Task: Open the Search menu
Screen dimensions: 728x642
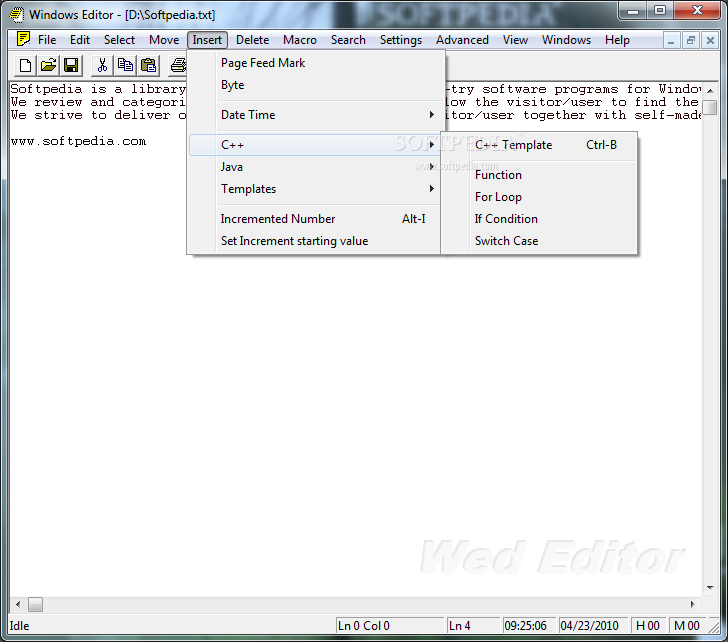Action: 348,40
